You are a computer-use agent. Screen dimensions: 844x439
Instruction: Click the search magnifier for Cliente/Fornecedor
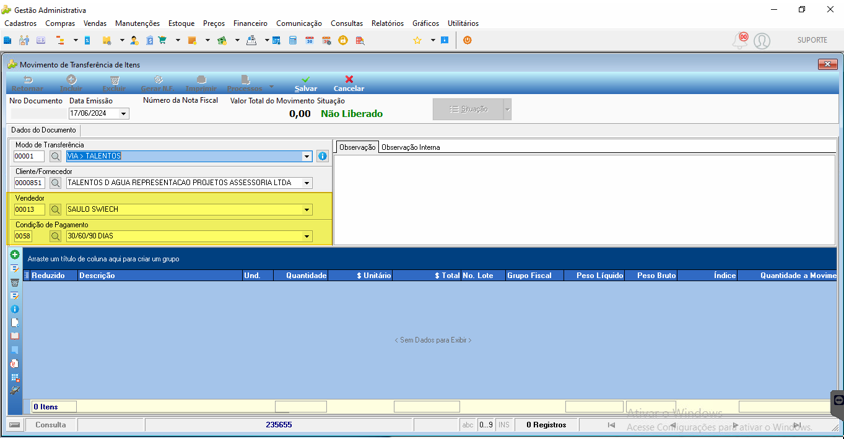click(x=55, y=183)
